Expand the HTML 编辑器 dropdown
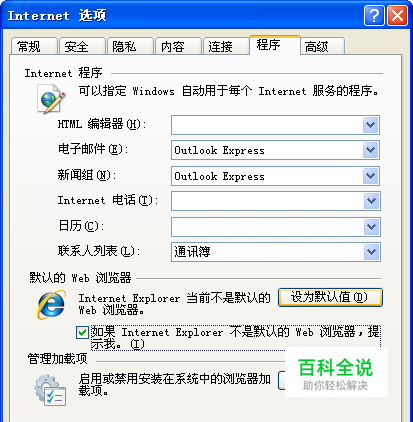413x422 pixels. click(371, 125)
